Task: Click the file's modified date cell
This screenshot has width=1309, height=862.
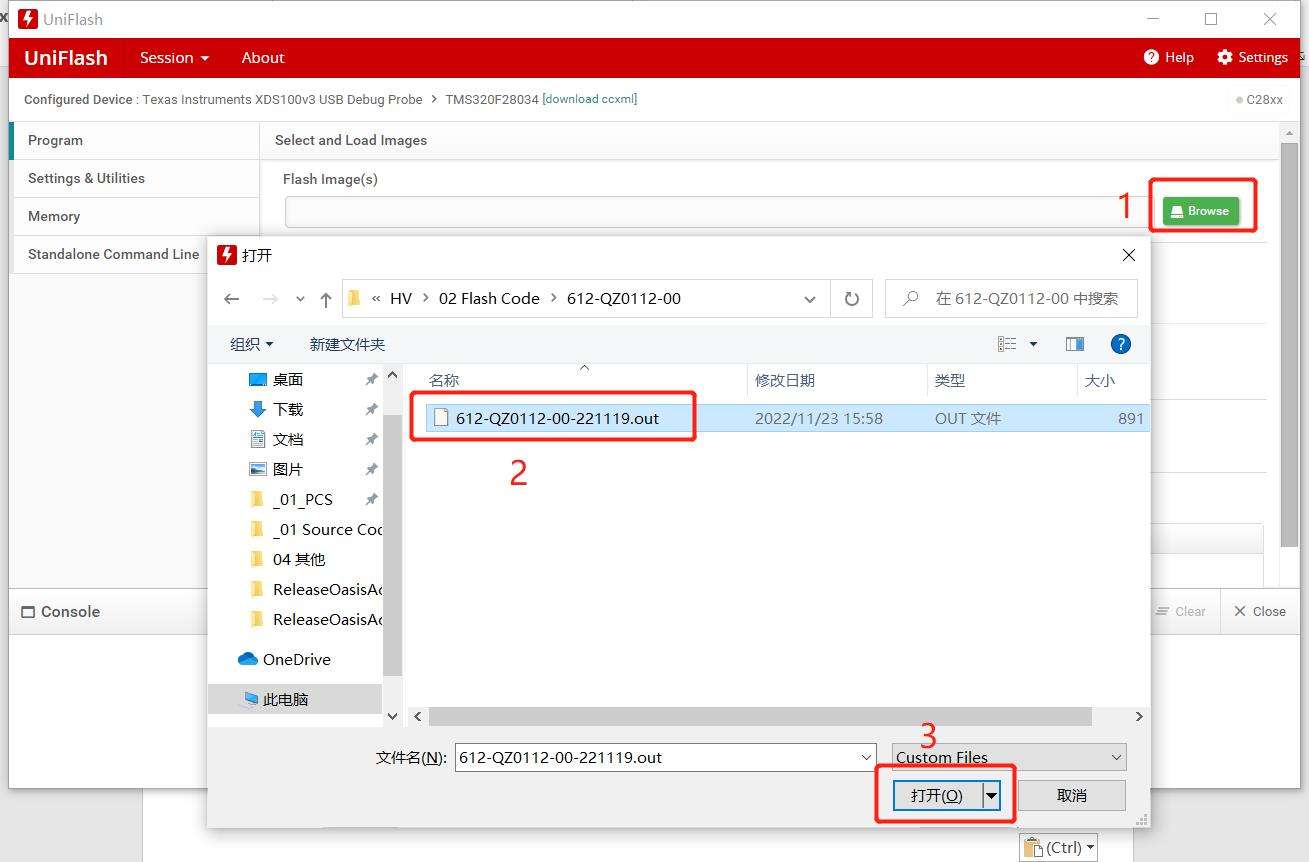Action: (x=819, y=418)
